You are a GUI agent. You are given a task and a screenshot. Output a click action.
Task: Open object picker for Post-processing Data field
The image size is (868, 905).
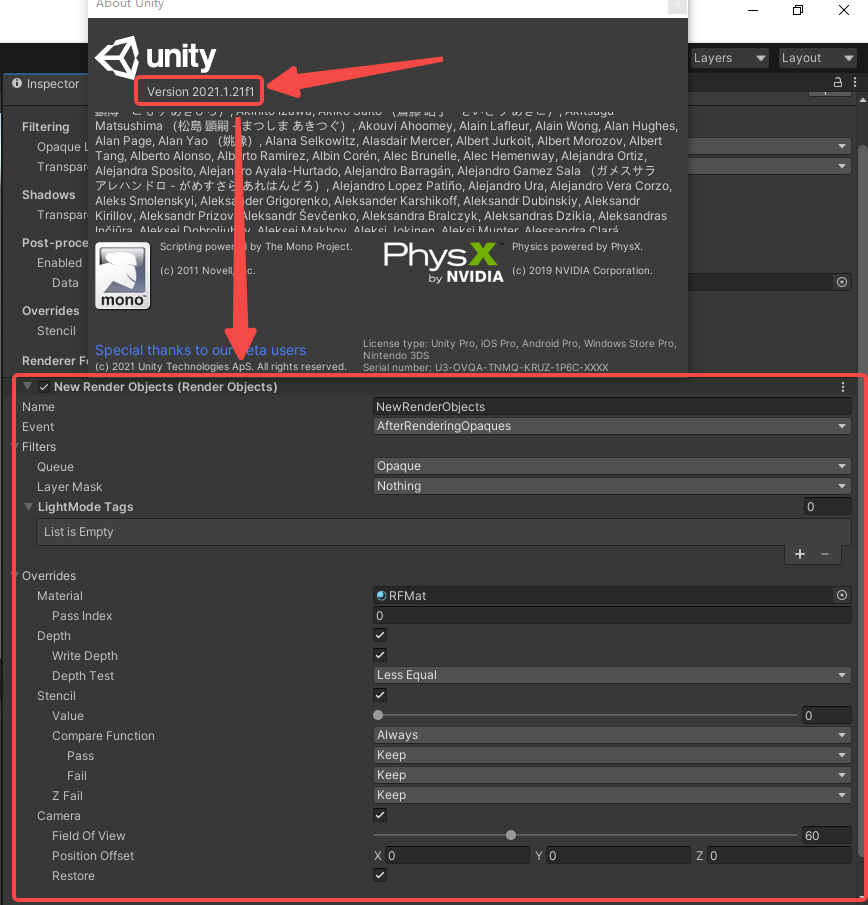(x=841, y=282)
